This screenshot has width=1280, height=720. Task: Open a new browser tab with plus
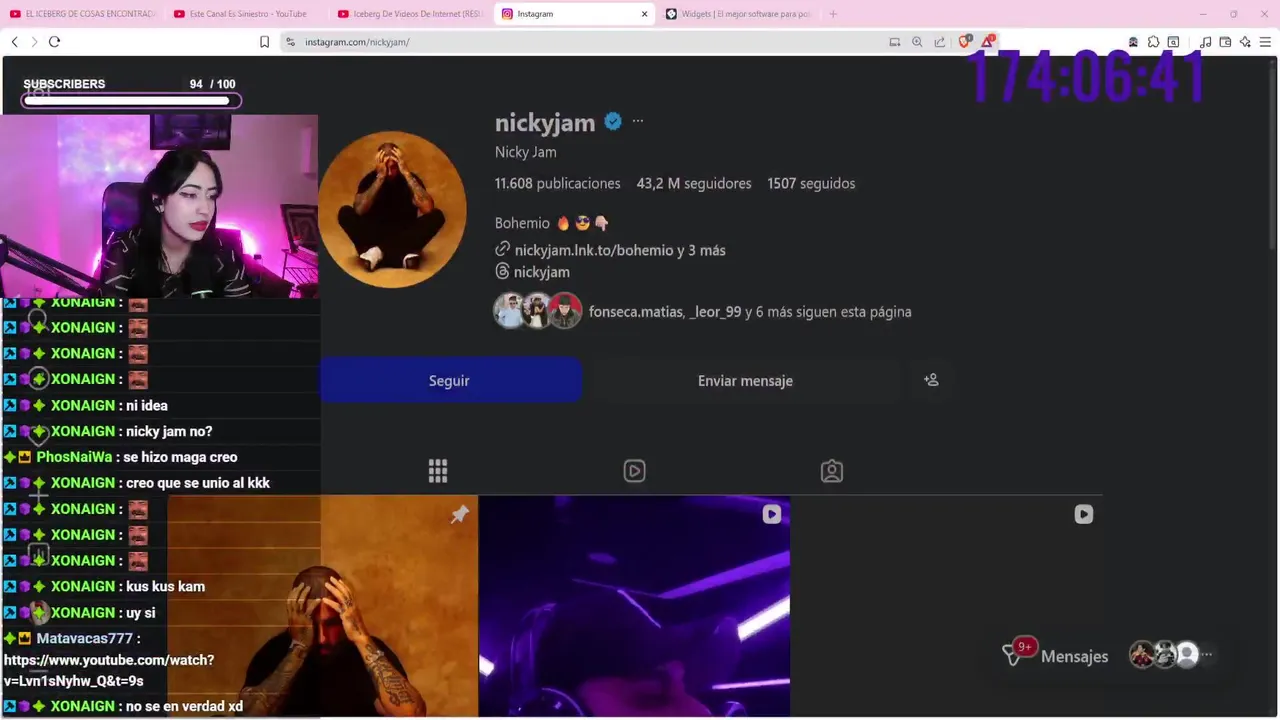[833, 14]
